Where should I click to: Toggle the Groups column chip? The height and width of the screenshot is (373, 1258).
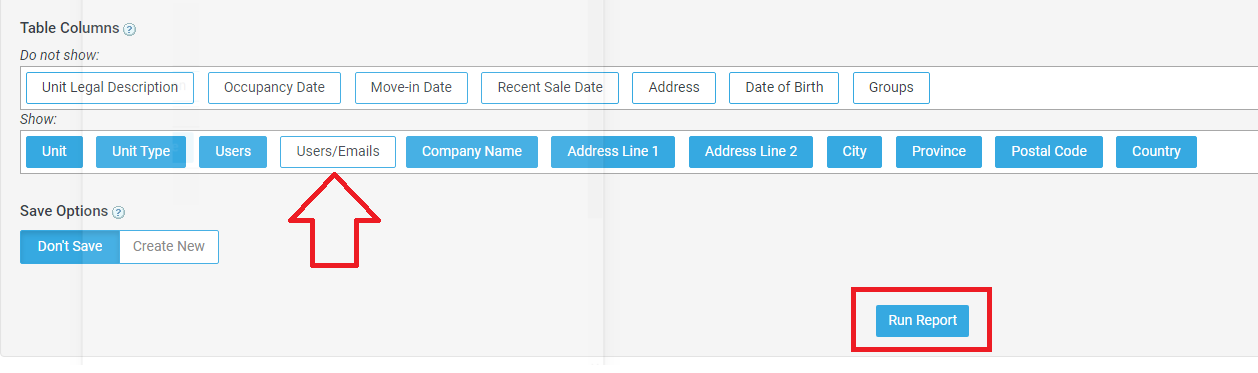tap(891, 87)
